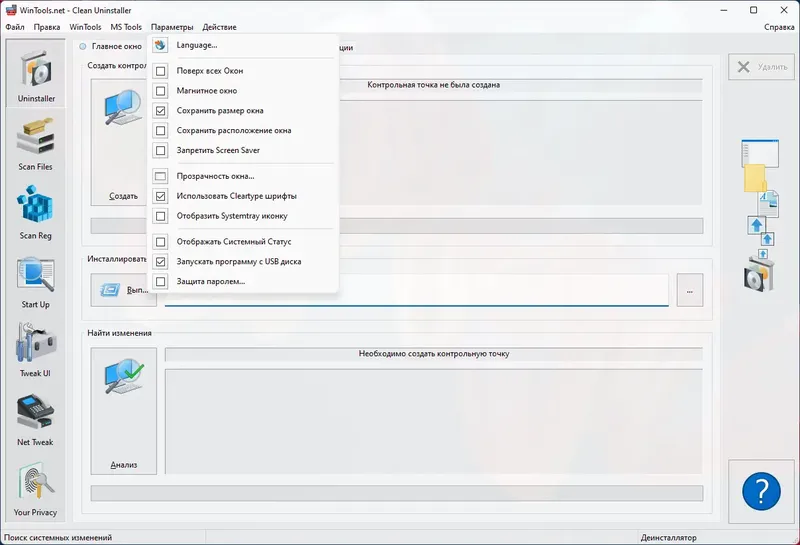Image resolution: width=800 pixels, height=545 pixels.
Task: Click the Анализ monitor checkmark icon
Action: (123, 376)
